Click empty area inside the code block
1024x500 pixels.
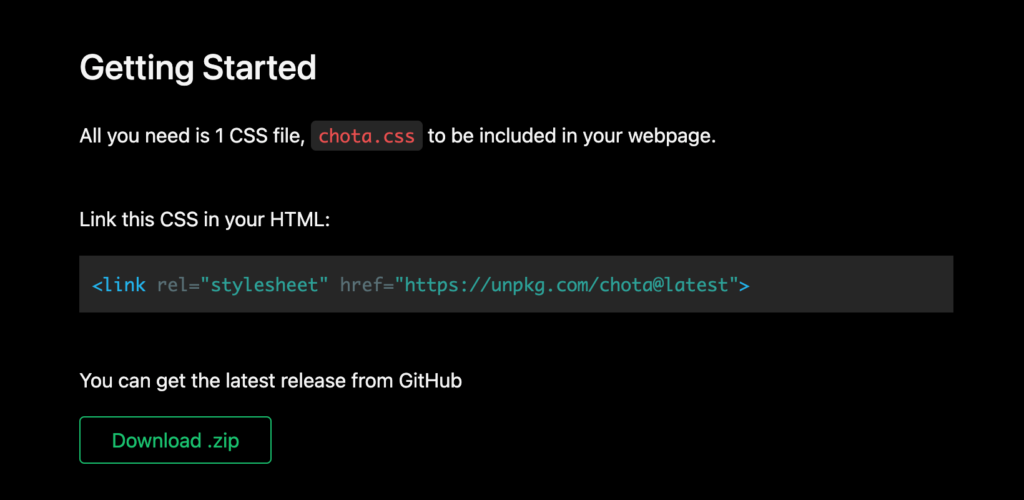(x=849, y=284)
